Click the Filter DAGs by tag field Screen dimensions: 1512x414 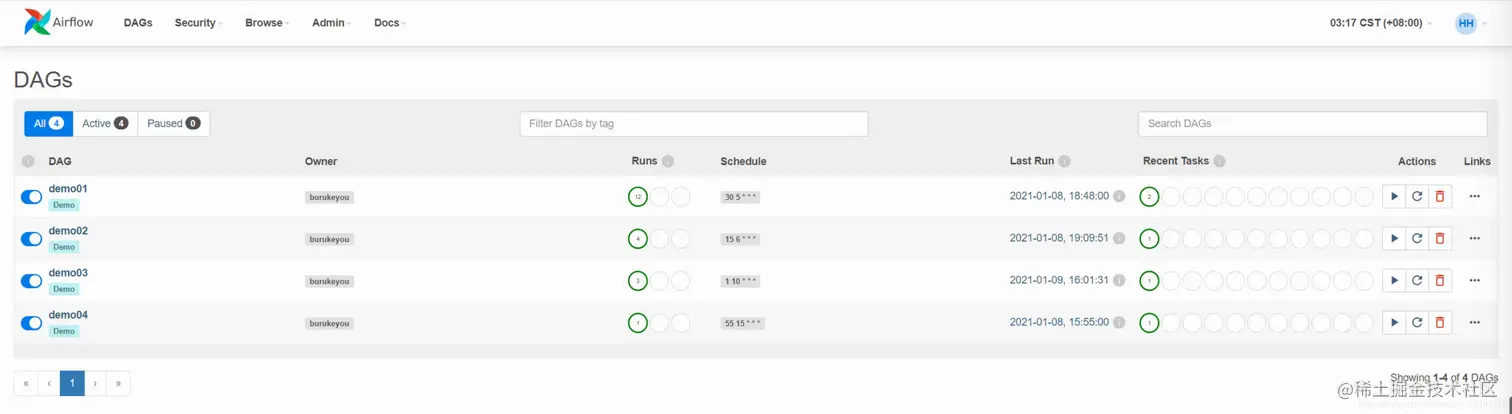tap(694, 123)
